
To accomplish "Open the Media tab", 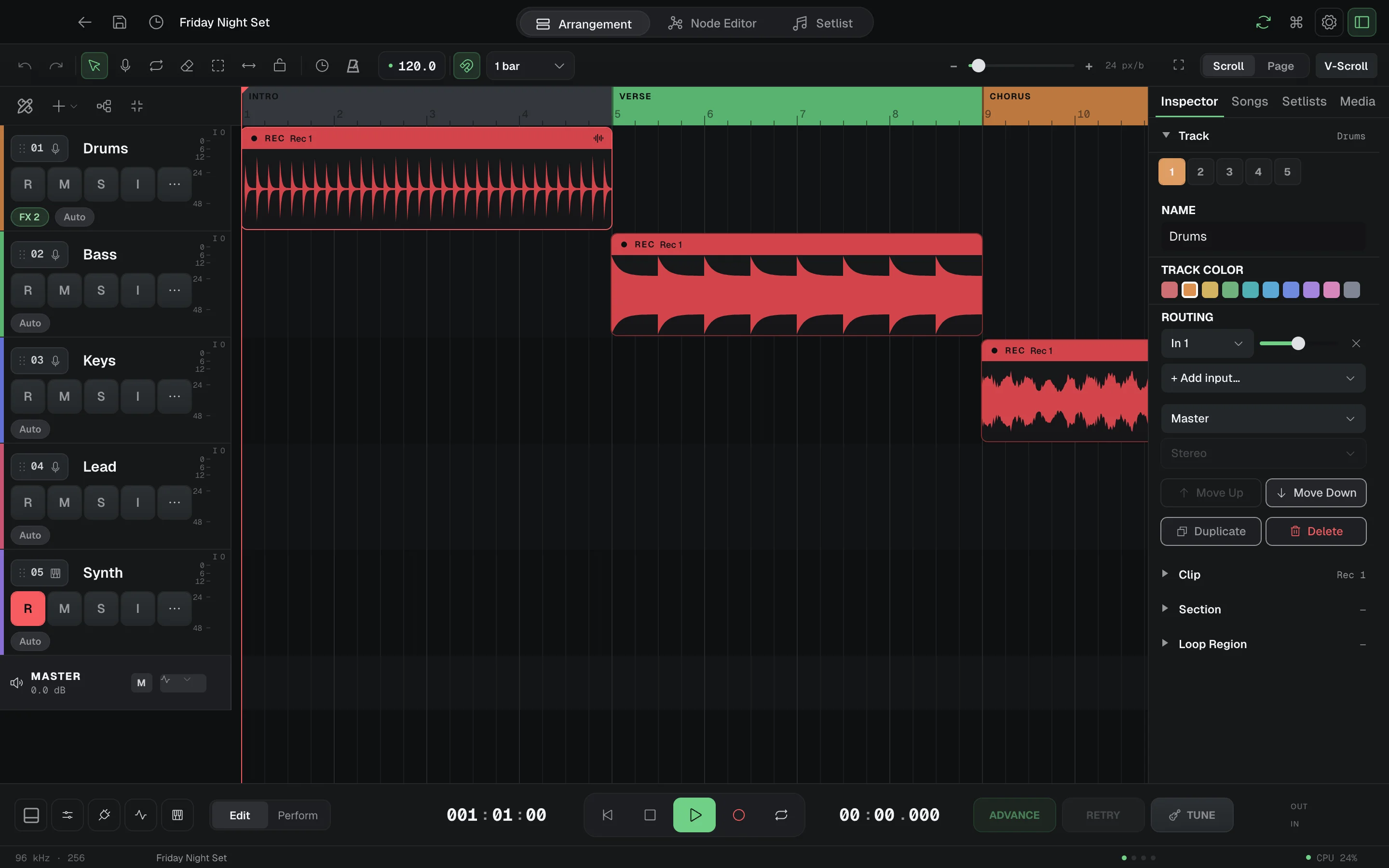I will (1357, 102).
